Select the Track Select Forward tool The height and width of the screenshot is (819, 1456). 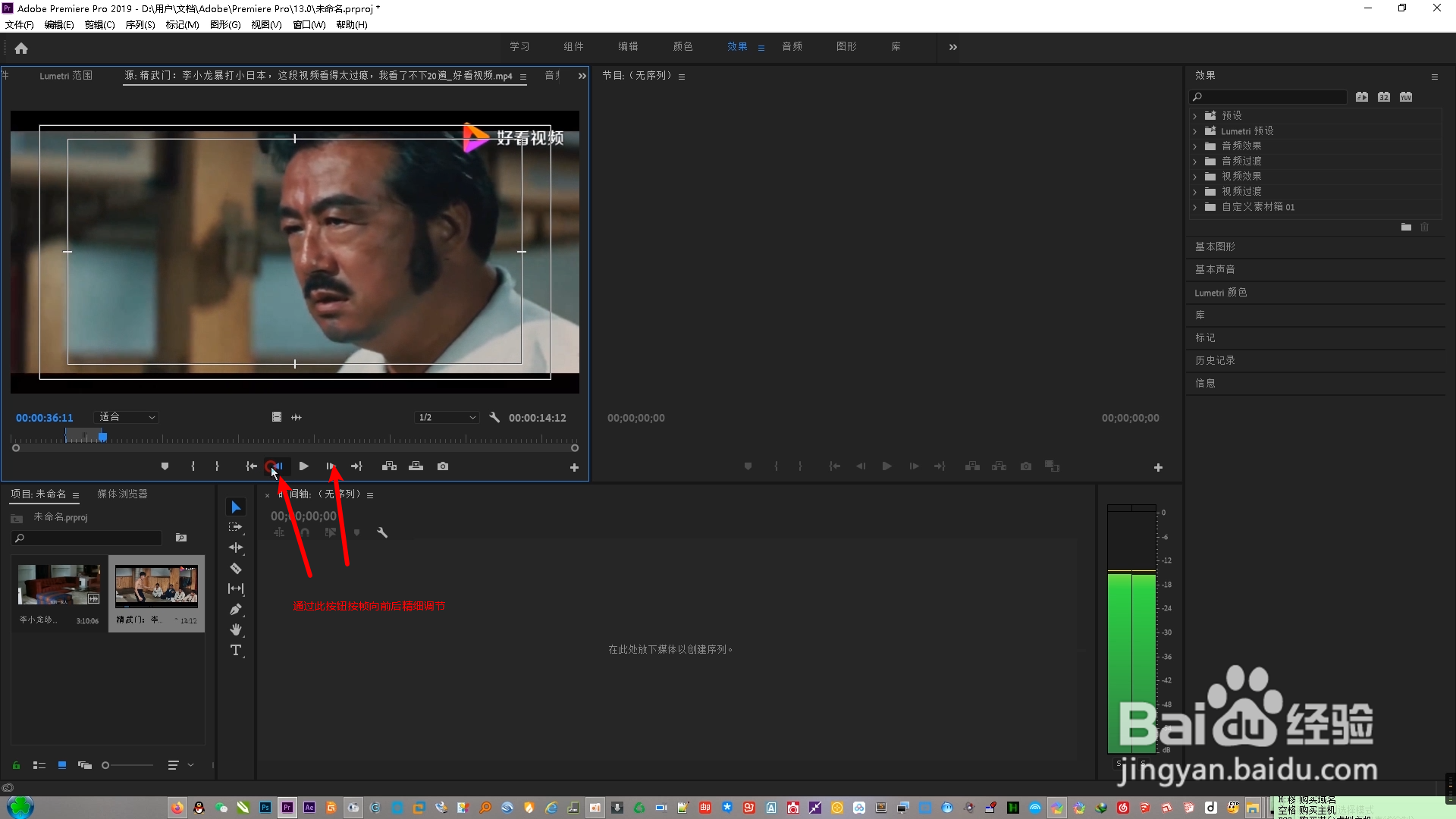pos(236,527)
